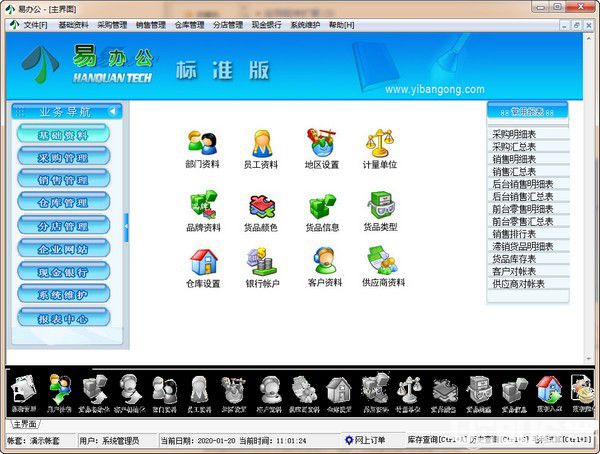Select 企业网站 button in navigation sidebar
The width and height of the screenshot is (600, 454).
click(x=64, y=249)
